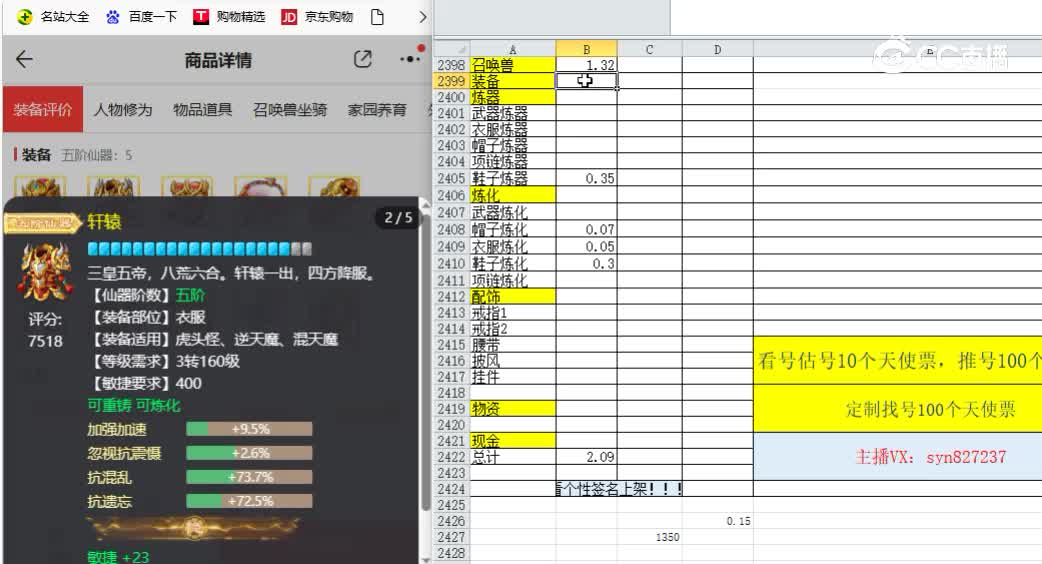The width and height of the screenshot is (1042, 564).
Task: Click the 轩辕 armor icon in tooltip
Action: click(46, 271)
